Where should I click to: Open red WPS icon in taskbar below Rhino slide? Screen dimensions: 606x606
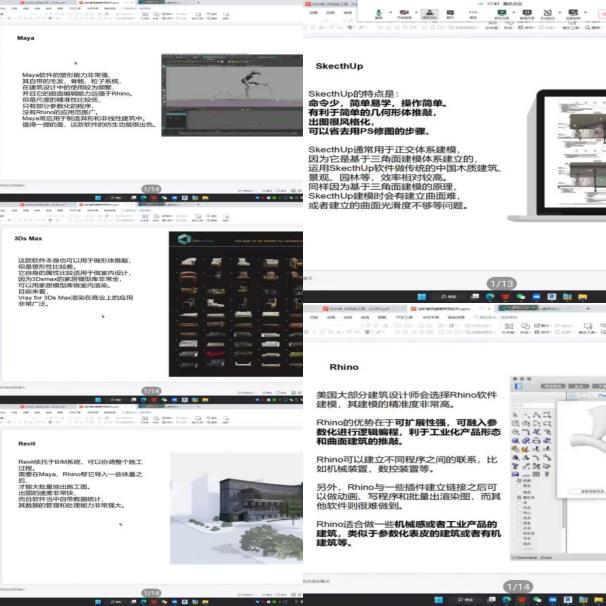tap(522, 600)
